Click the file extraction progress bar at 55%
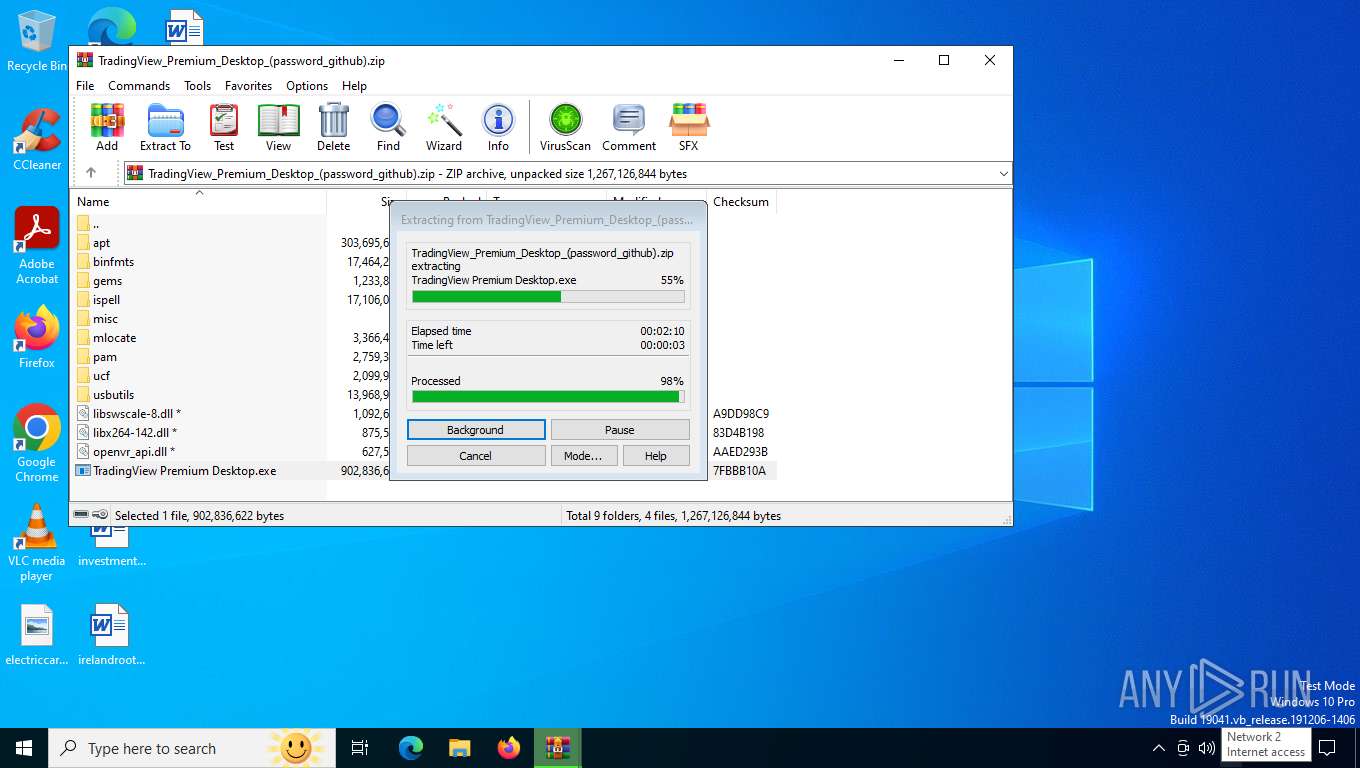1360x768 pixels. point(548,297)
